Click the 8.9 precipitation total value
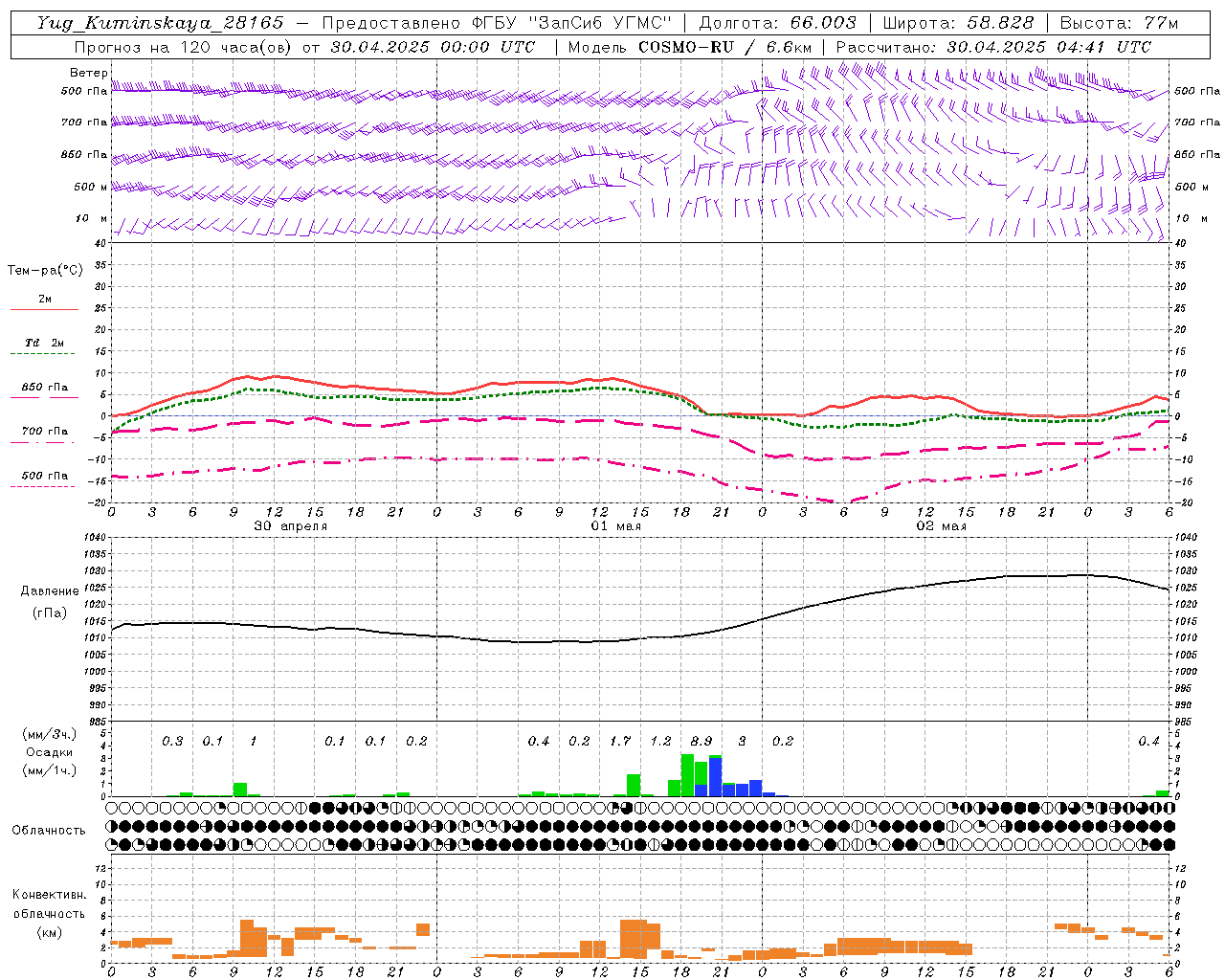 point(701,741)
